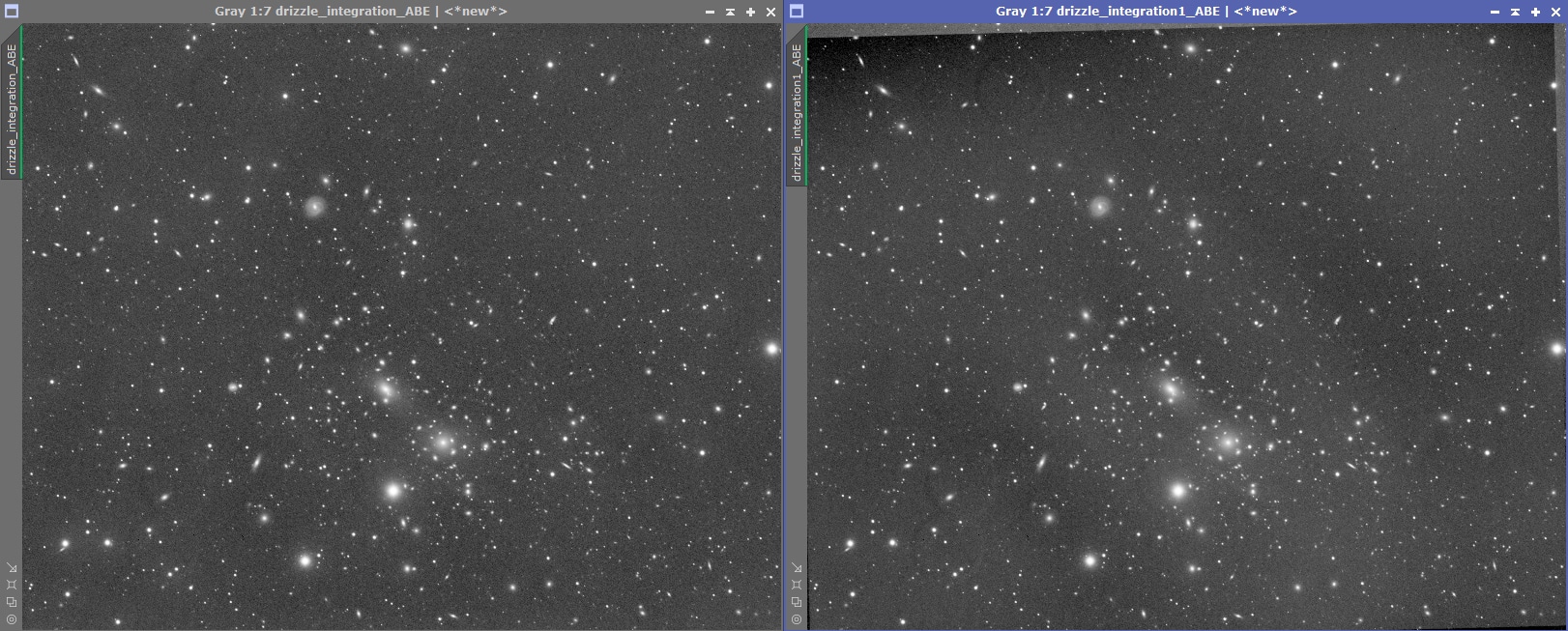Shade the drizzle_integration_ABE image window

[730, 12]
